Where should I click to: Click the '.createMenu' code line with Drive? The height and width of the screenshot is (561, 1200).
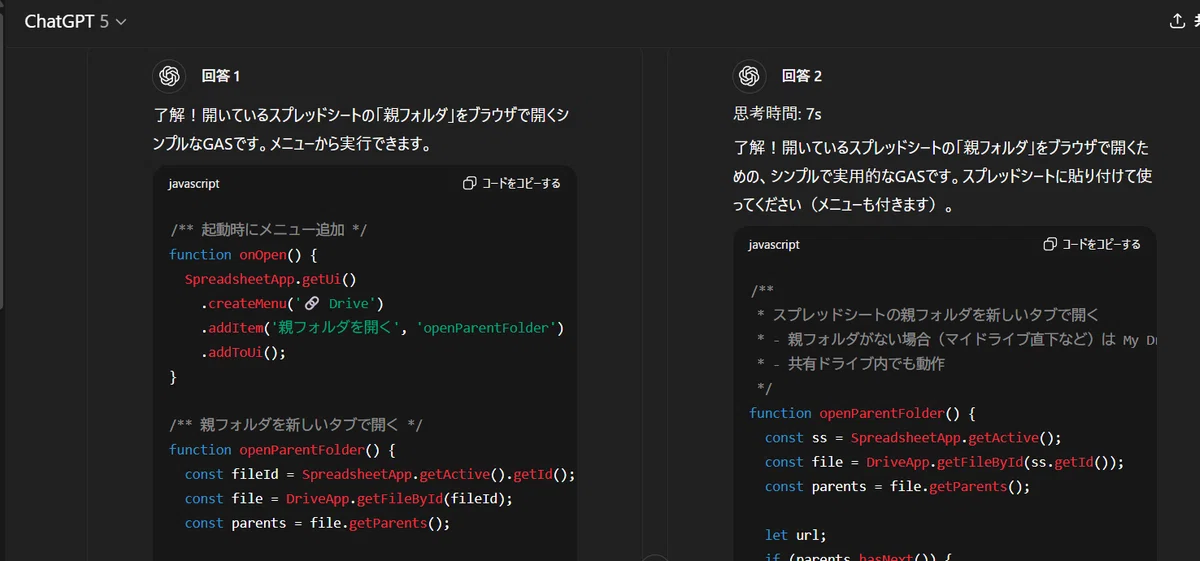292,303
